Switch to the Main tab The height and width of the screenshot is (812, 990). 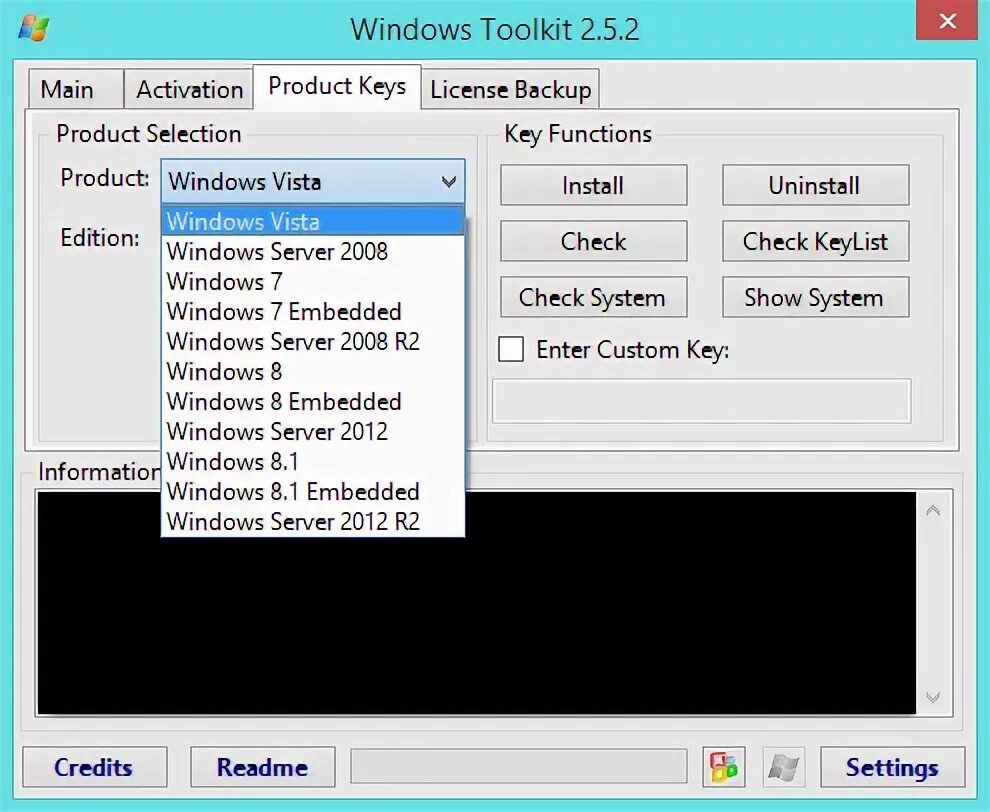[x=76, y=89]
